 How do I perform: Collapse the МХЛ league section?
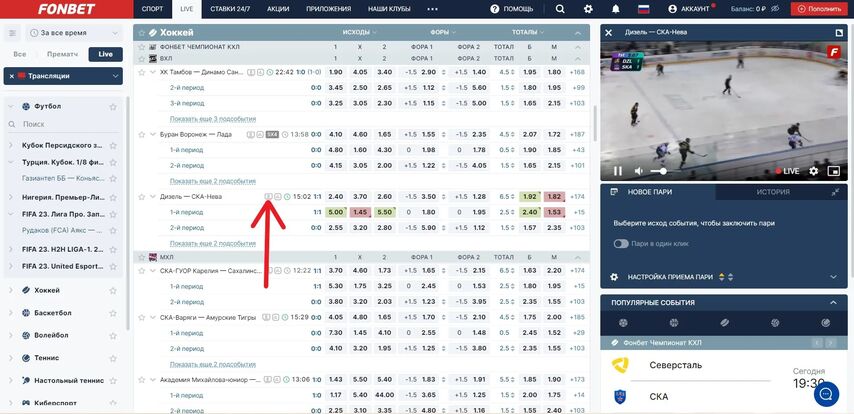pos(578,257)
